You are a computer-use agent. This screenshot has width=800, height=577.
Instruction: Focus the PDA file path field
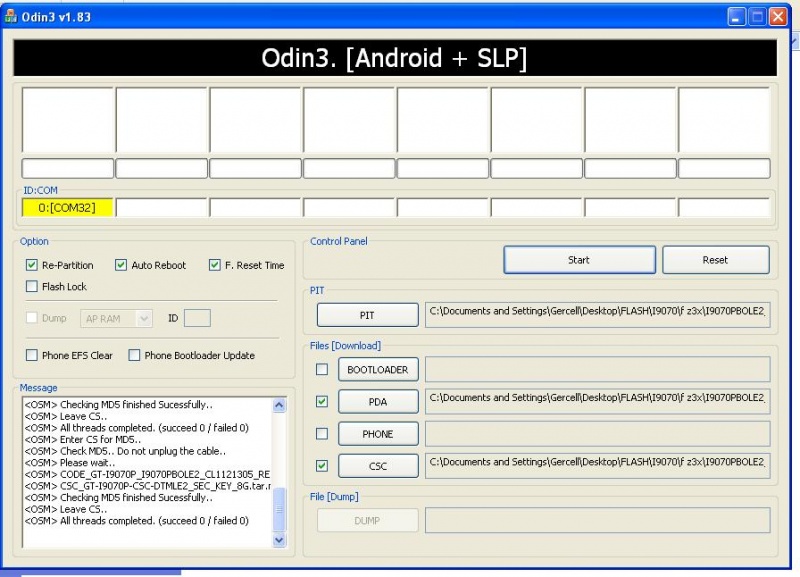coord(597,402)
